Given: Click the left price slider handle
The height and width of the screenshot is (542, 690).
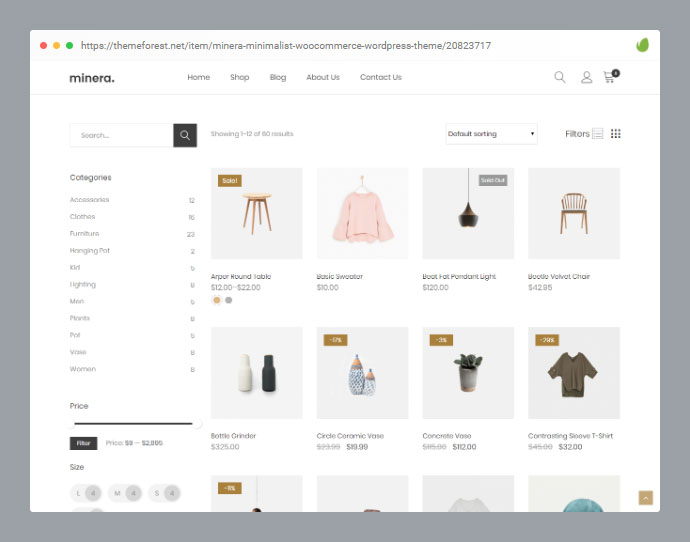Looking at the screenshot, I should 71,424.
